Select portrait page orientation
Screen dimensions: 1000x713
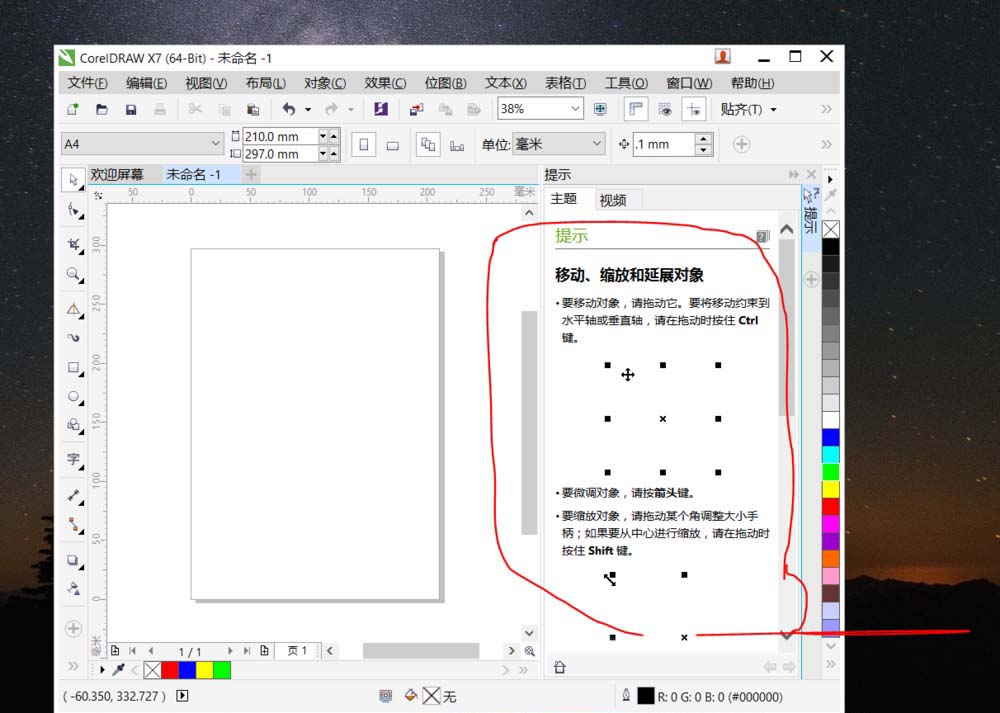coord(364,145)
